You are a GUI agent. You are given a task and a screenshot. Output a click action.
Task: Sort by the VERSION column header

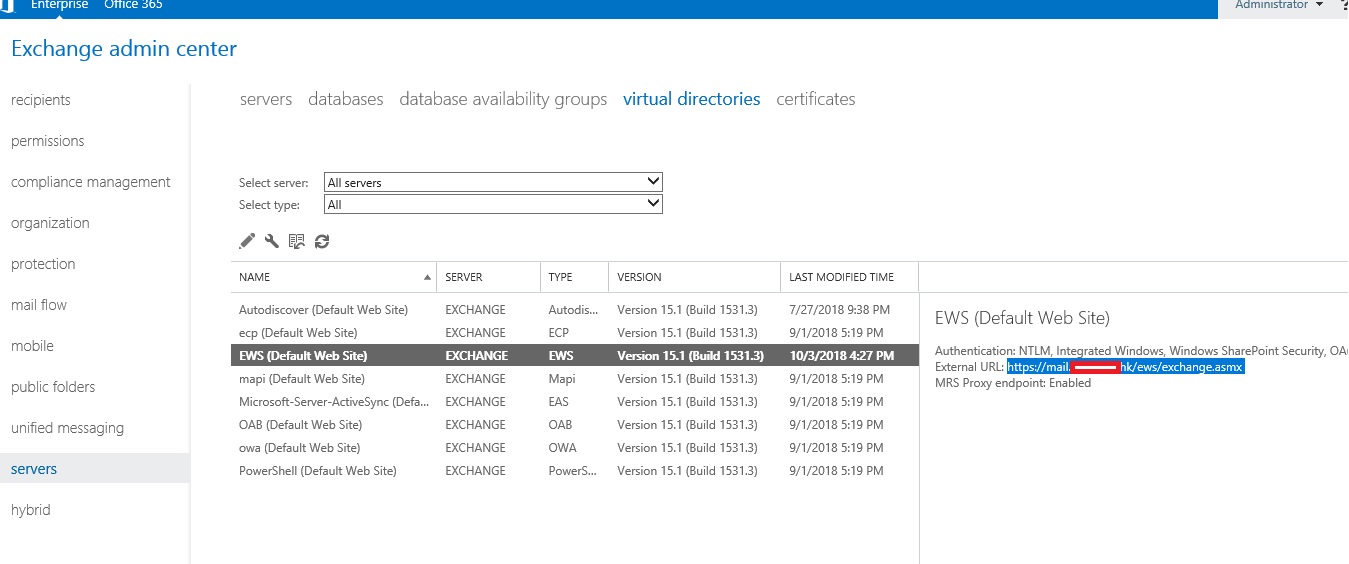coord(694,277)
